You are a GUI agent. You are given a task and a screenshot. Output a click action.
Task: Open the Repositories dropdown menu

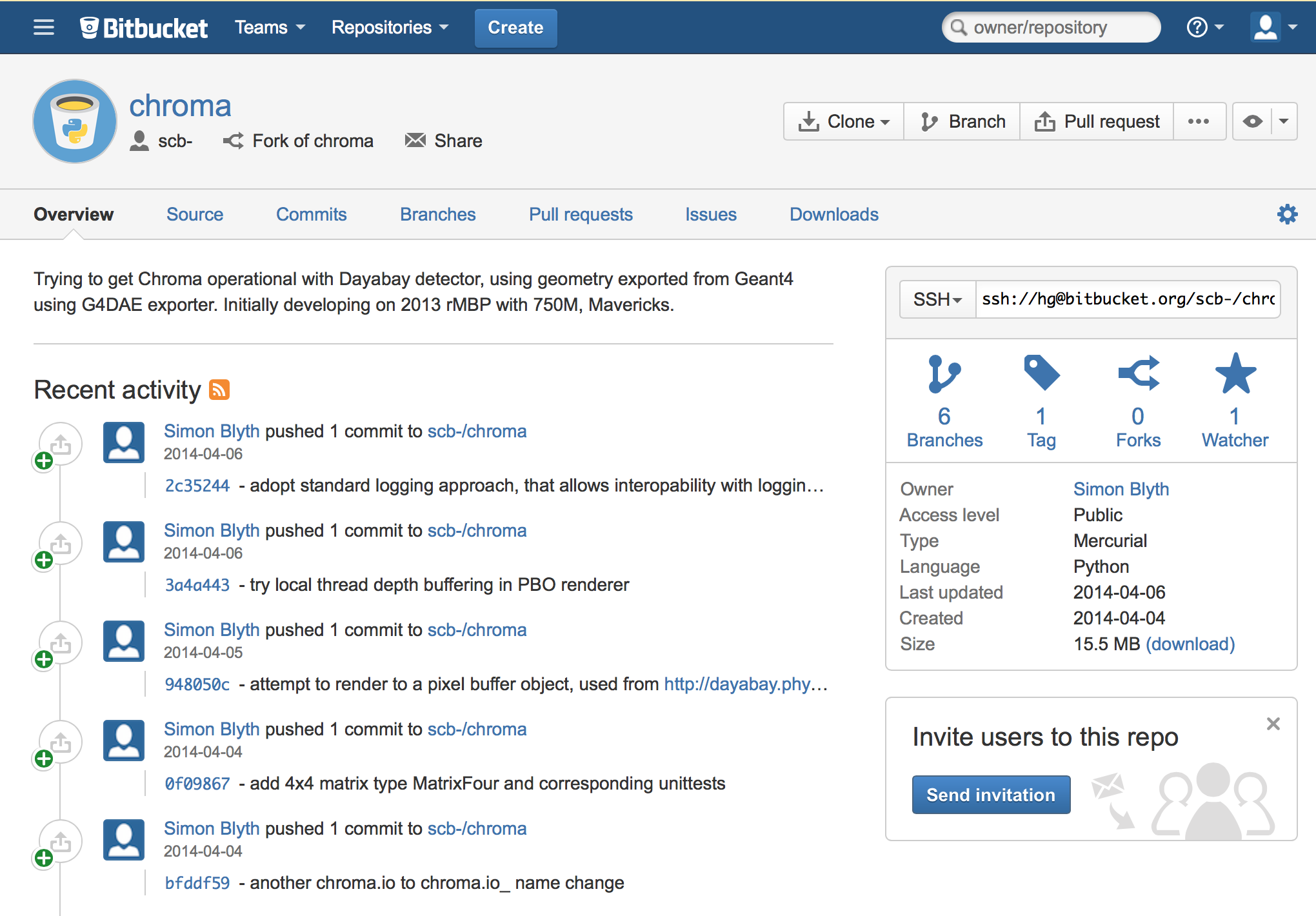pyautogui.click(x=390, y=28)
